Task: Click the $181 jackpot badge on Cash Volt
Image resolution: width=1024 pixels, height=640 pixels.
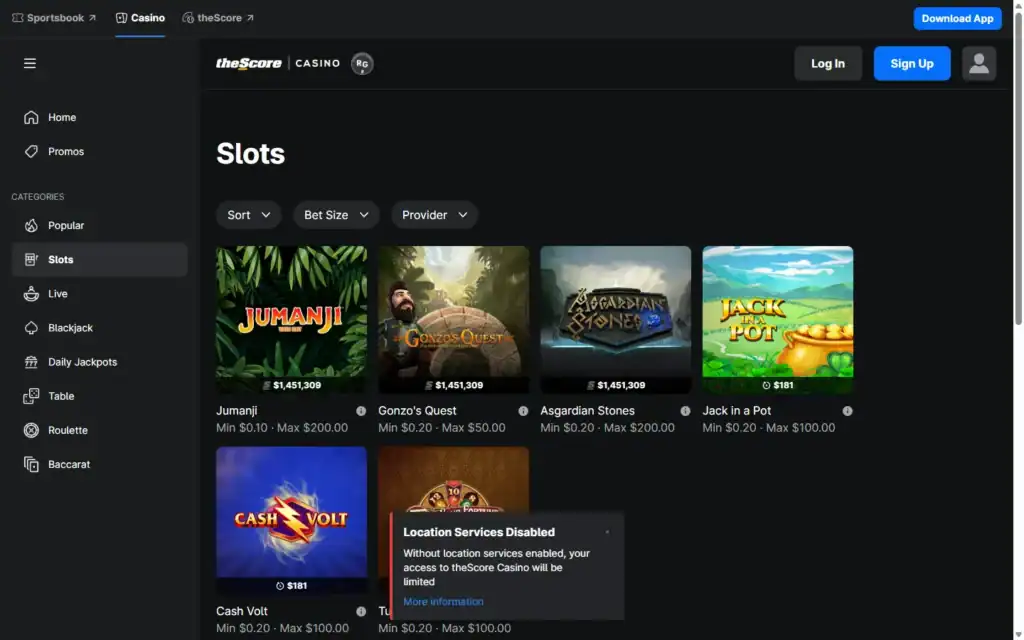Action: coord(291,586)
